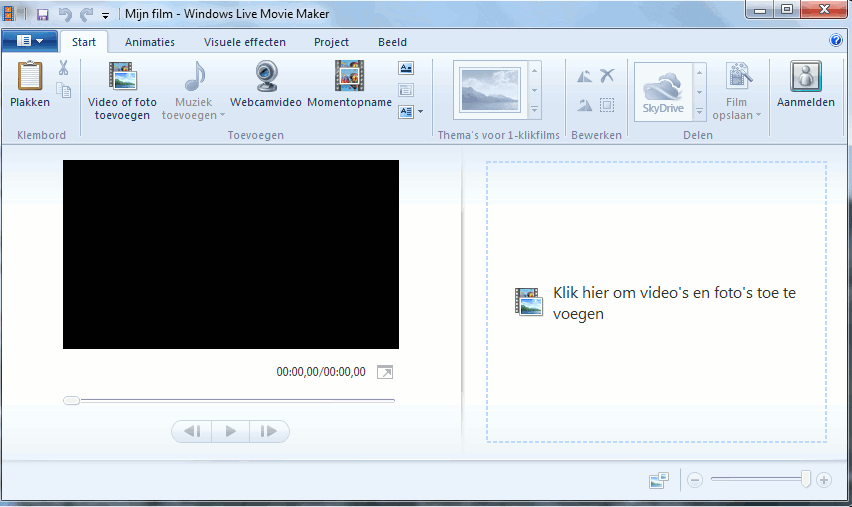
Task: Click the copy icon in Klembord
Action: 64,90
